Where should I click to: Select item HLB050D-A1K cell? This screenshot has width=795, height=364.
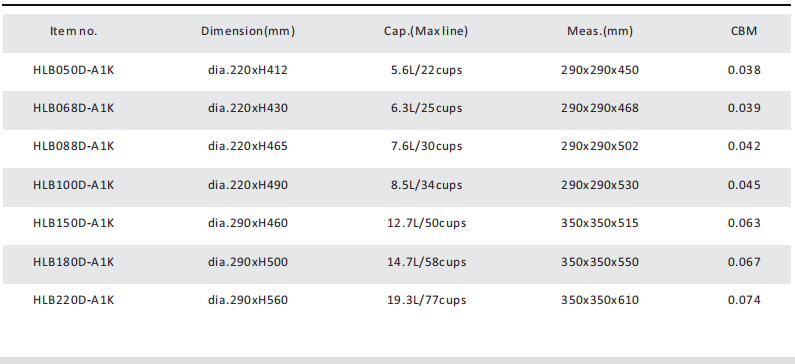pyautogui.click(x=74, y=70)
